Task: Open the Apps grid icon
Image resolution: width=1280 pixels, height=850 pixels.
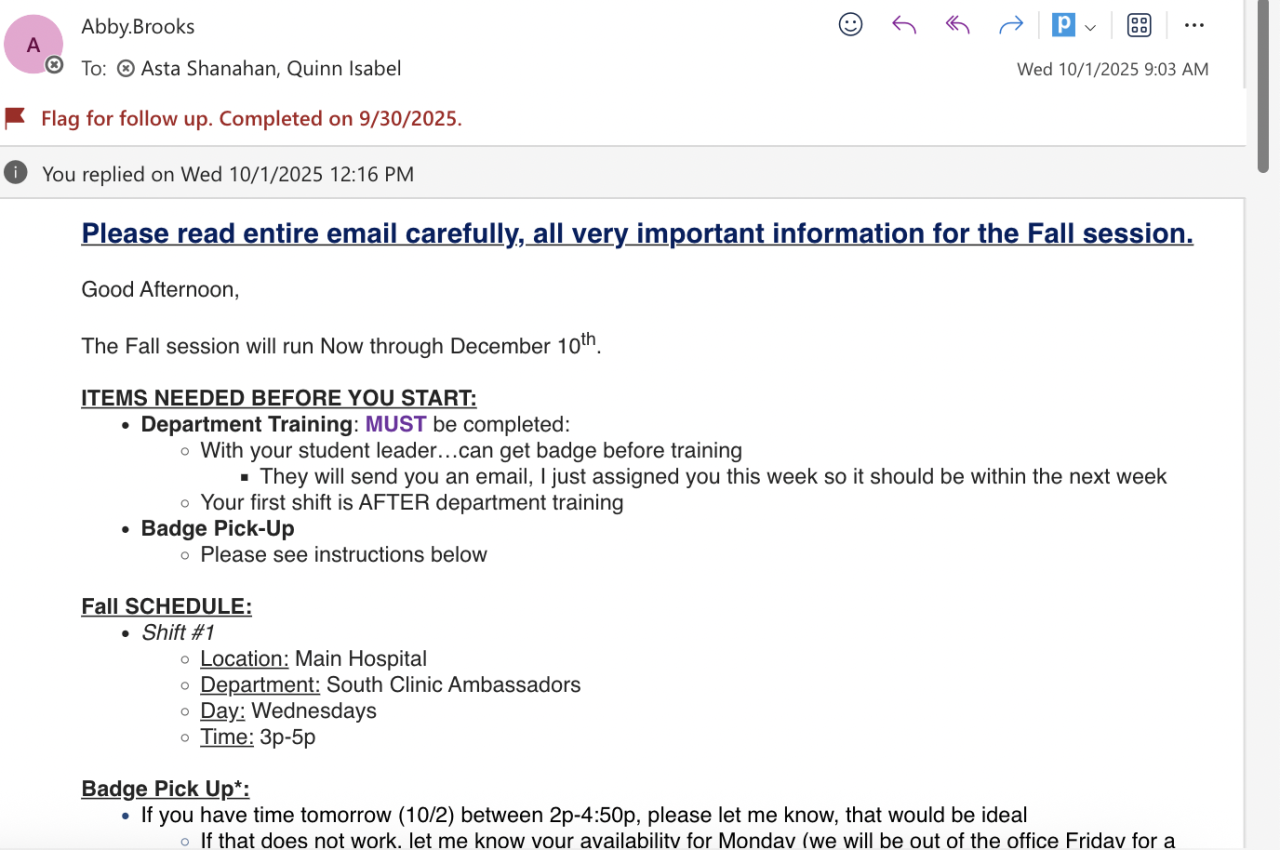Action: [1139, 25]
